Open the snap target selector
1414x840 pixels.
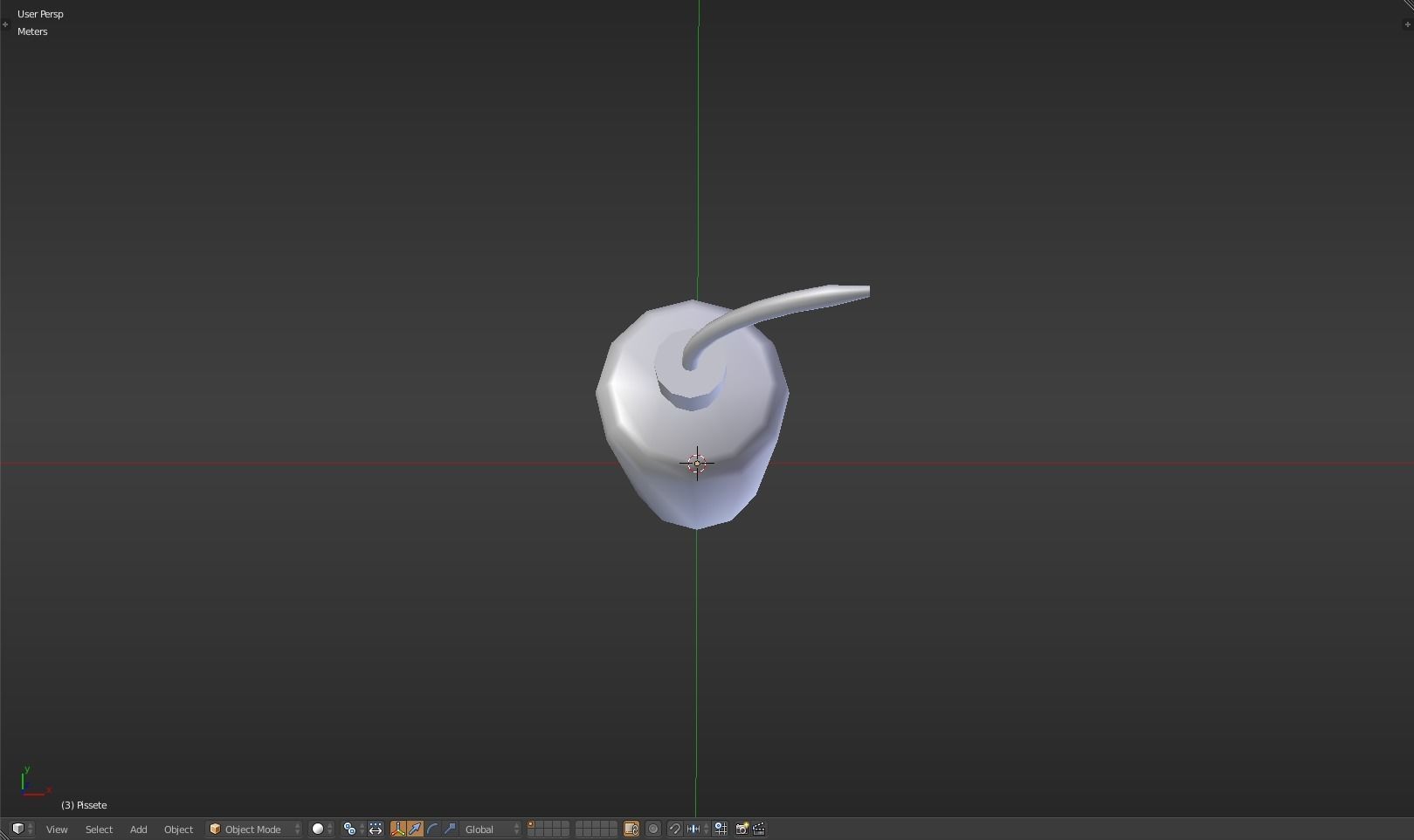721,829
